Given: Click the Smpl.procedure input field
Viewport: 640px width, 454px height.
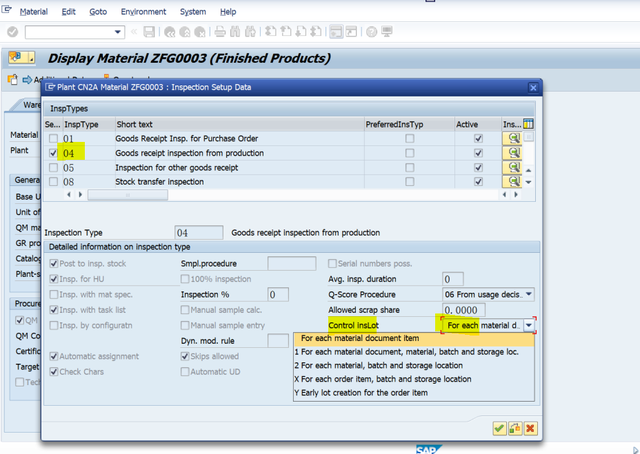Looking at the screenshot, I should (x=291, y=263).
